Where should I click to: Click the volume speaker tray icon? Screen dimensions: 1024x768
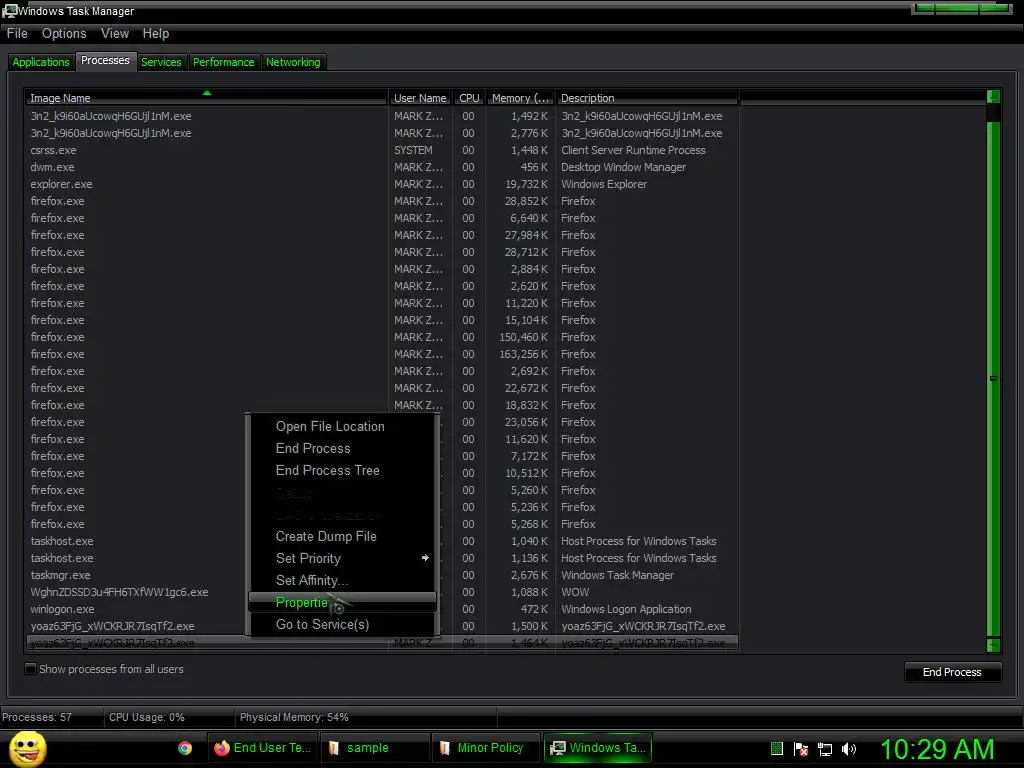(848, 748)
